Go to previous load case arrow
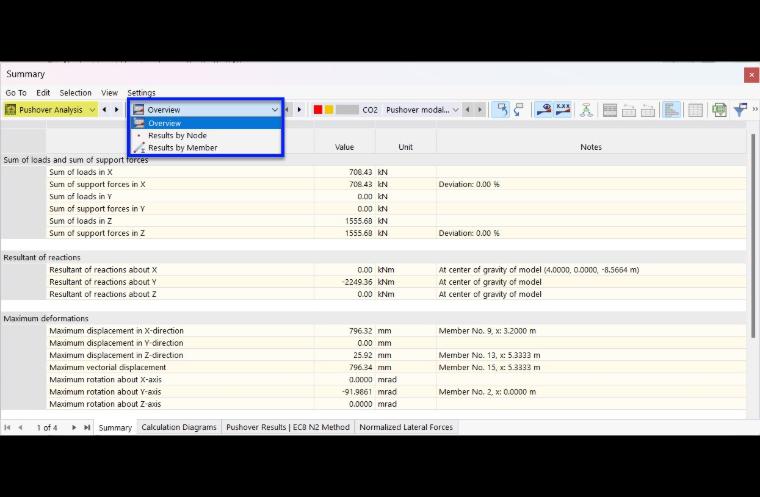This screenshot has width=760, height=497. pyautogui.click(x=468, y=110)
